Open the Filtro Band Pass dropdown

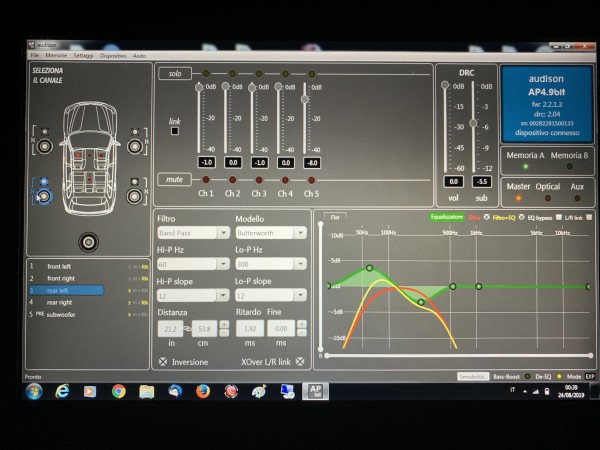pos(223,233)
